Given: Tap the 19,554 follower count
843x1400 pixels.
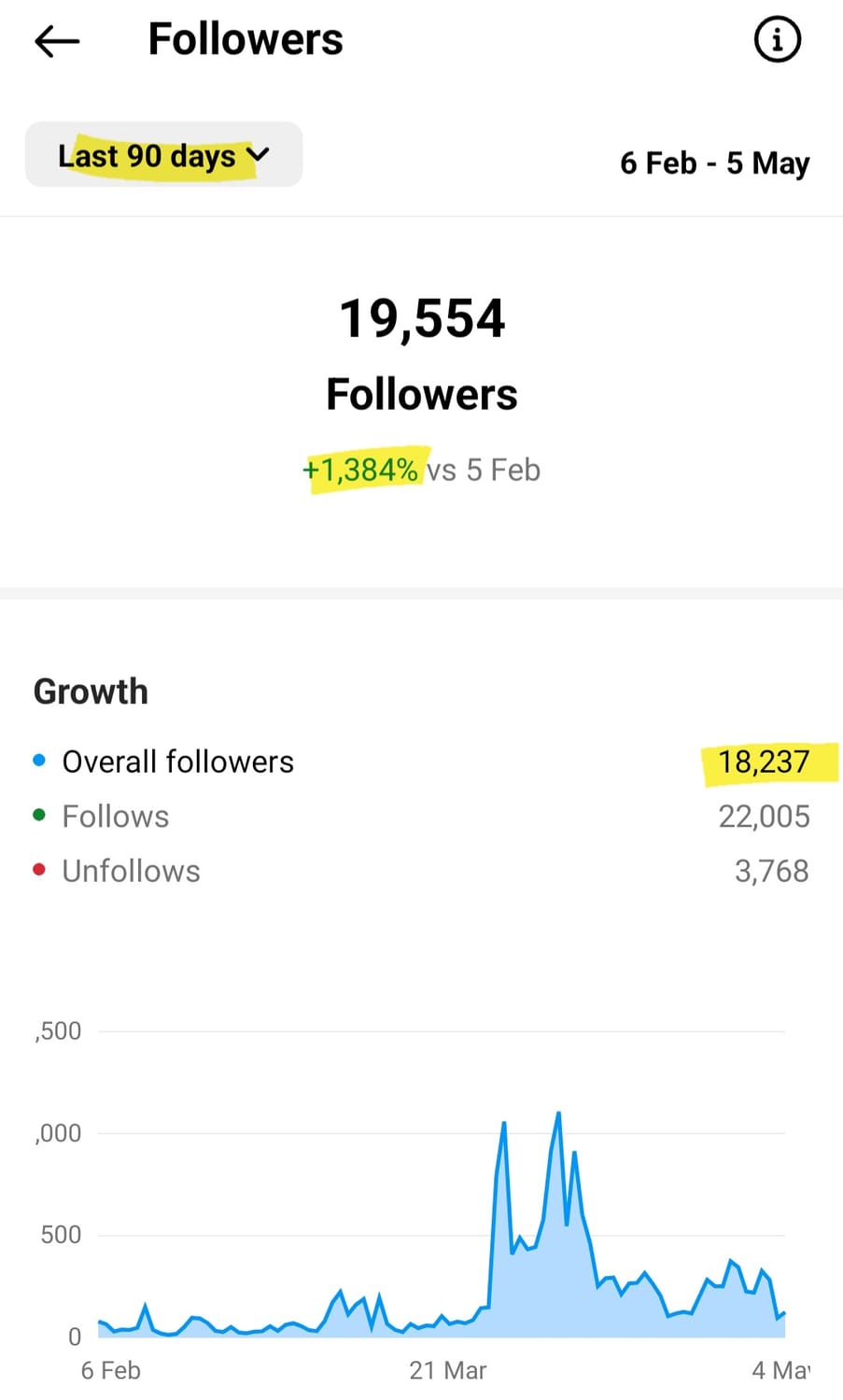Looking at the screenshot, I should [x=422, y=318].
